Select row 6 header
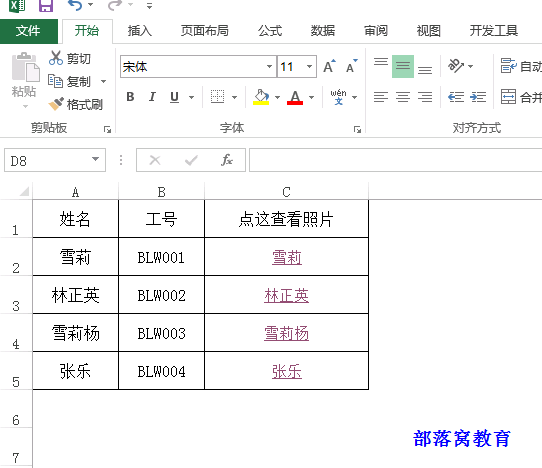This screenshot has height=468, width=542. (x=16, y=409)
